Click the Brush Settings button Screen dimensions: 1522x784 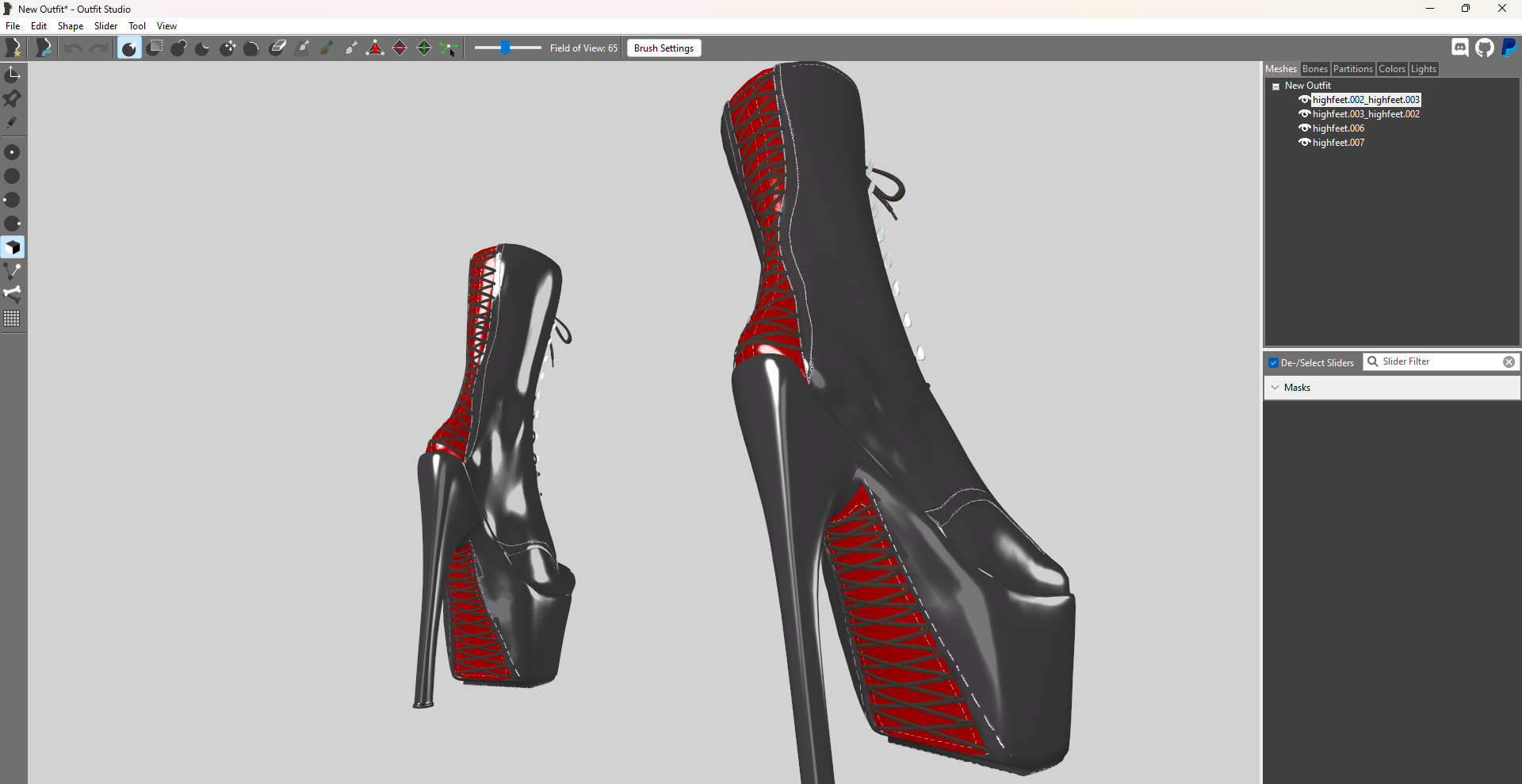pos(664,48)
